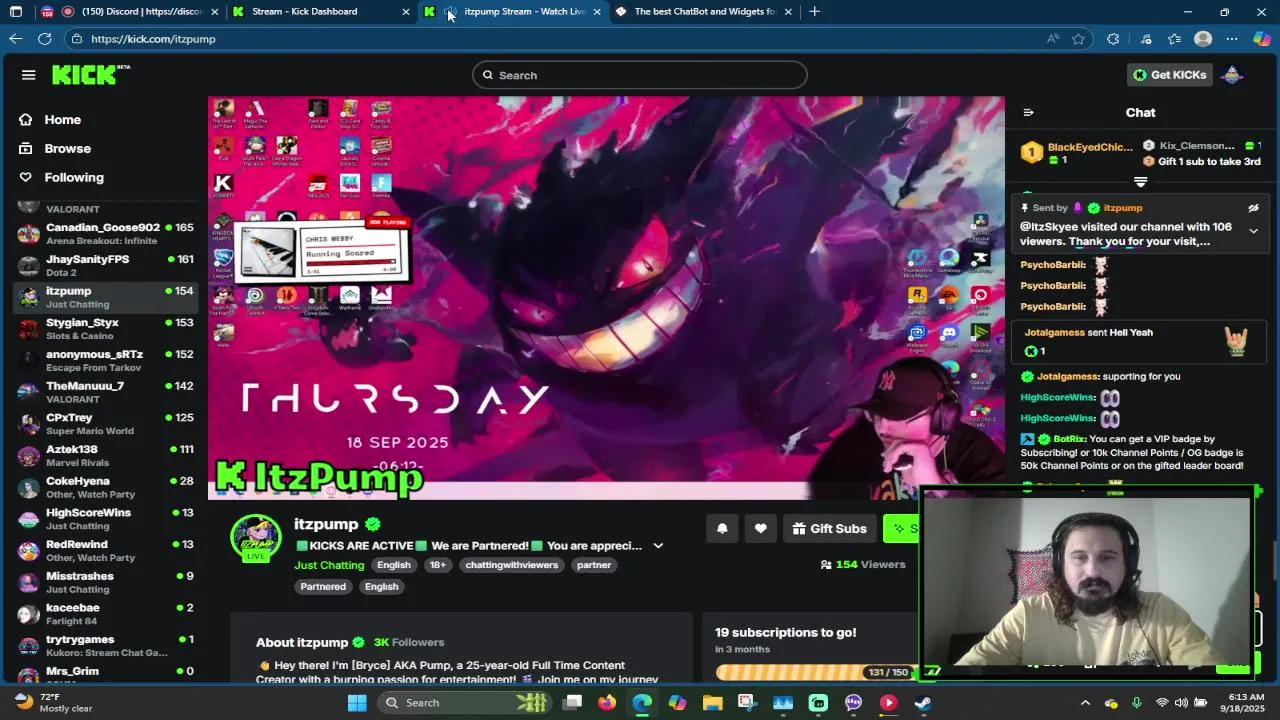The image size is (1280, 720).
Task: Open Firefox from the taskbar
Action: click(x=607, y=703)
